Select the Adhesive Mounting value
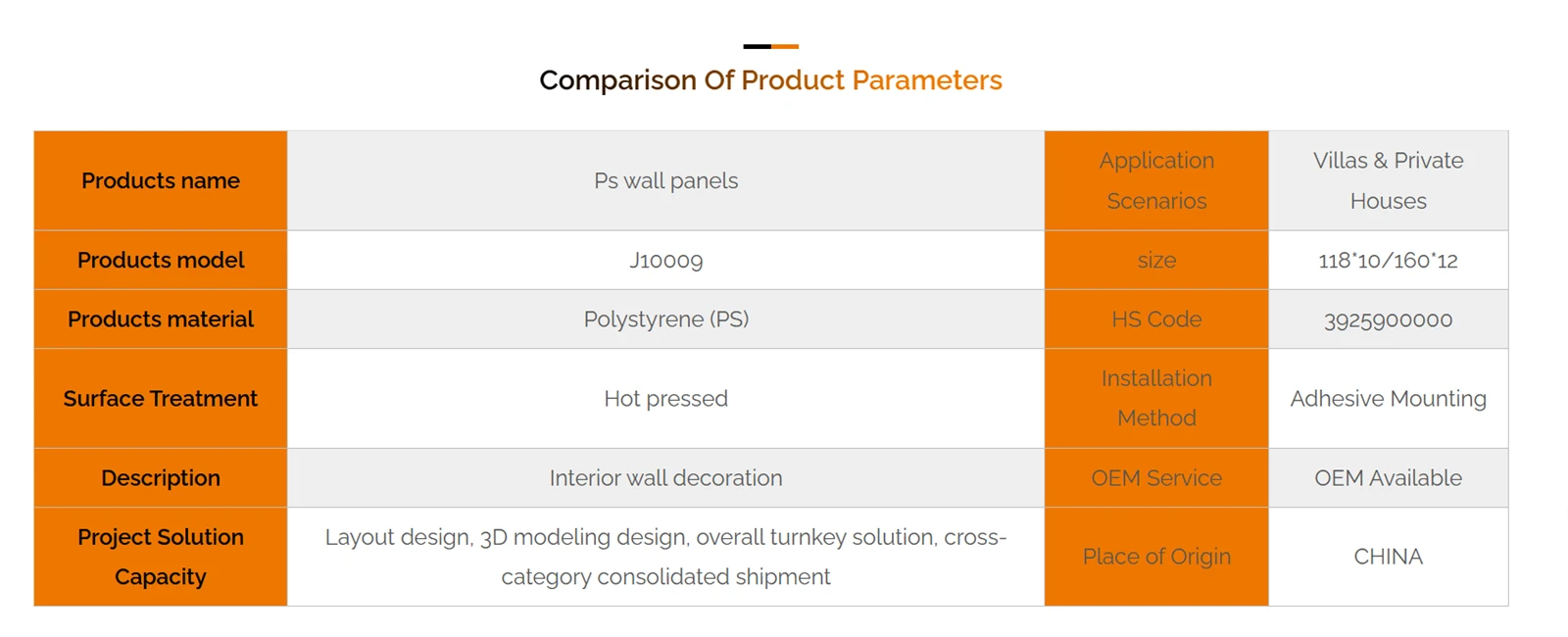This screenshot has width=1568, height=637. 1388,398
